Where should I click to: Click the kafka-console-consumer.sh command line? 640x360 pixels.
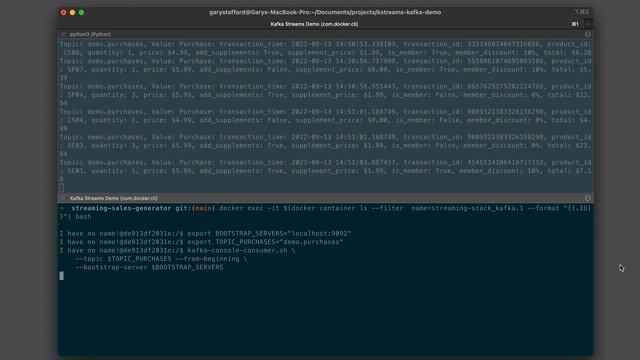point(177,251)
